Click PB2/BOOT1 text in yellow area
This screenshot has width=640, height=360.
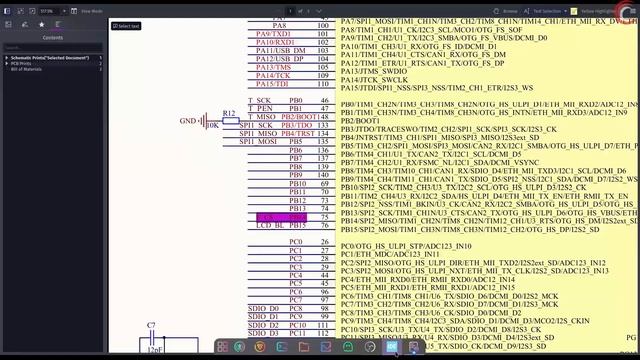point(360,121)
